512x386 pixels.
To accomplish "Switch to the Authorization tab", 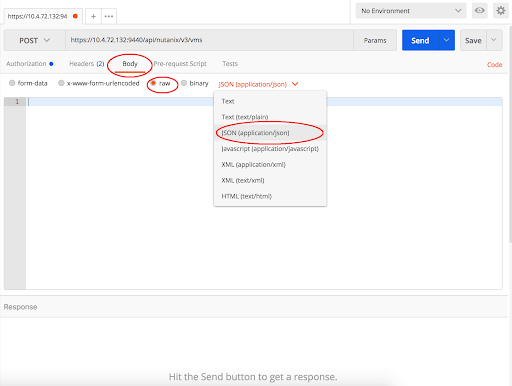I will pyautogui.click(x=29, y=64).
